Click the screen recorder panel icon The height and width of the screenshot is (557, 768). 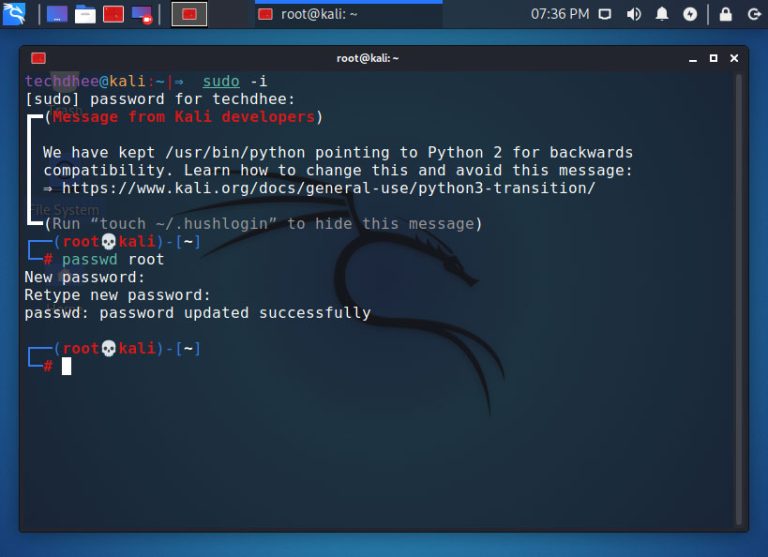[142, 15]
